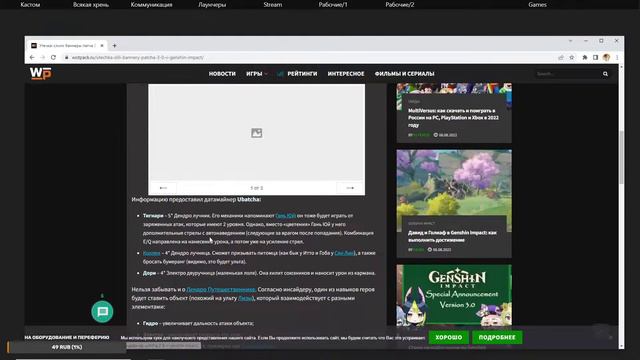640x360 pixels.
Task: Open Давид и Голиаф article title
Action: coord(452,236)
